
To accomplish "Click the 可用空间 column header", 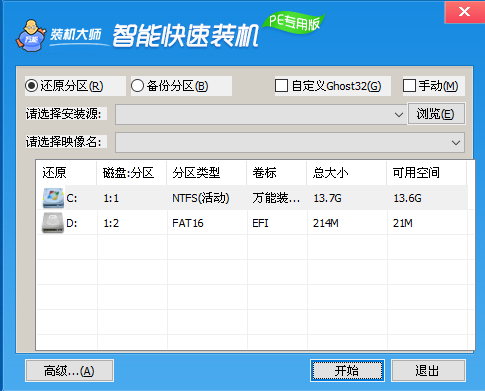I will pyautogui.click(x=426, y=173).
